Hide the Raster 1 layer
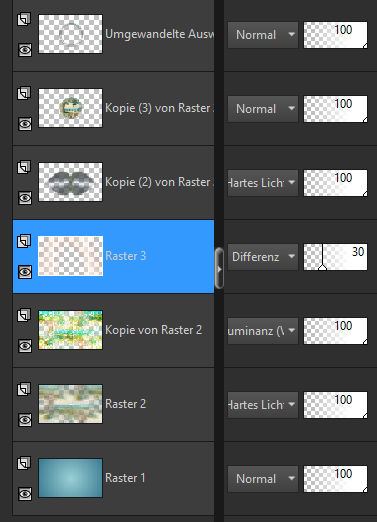377x522 pixels. pos(25,494)
